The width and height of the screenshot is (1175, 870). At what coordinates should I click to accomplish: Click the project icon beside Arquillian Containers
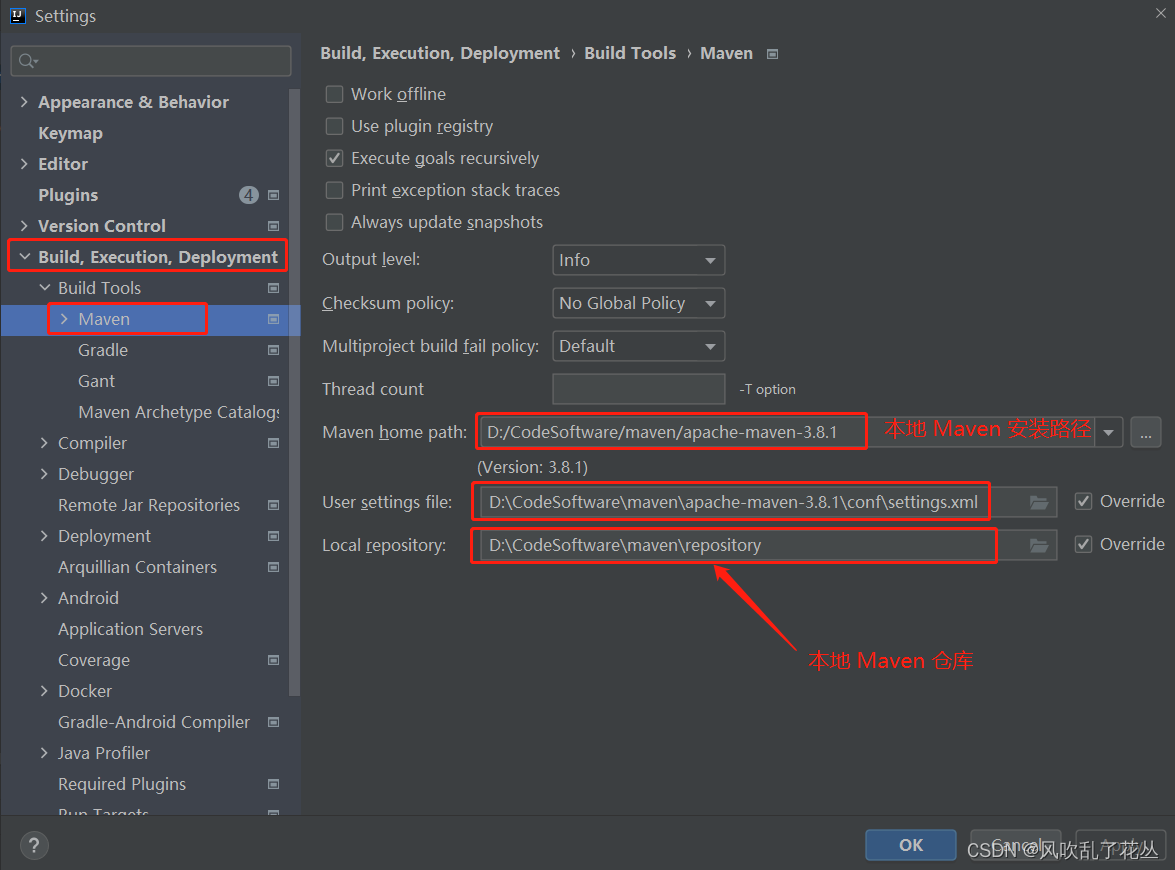(x=274, y=567)
